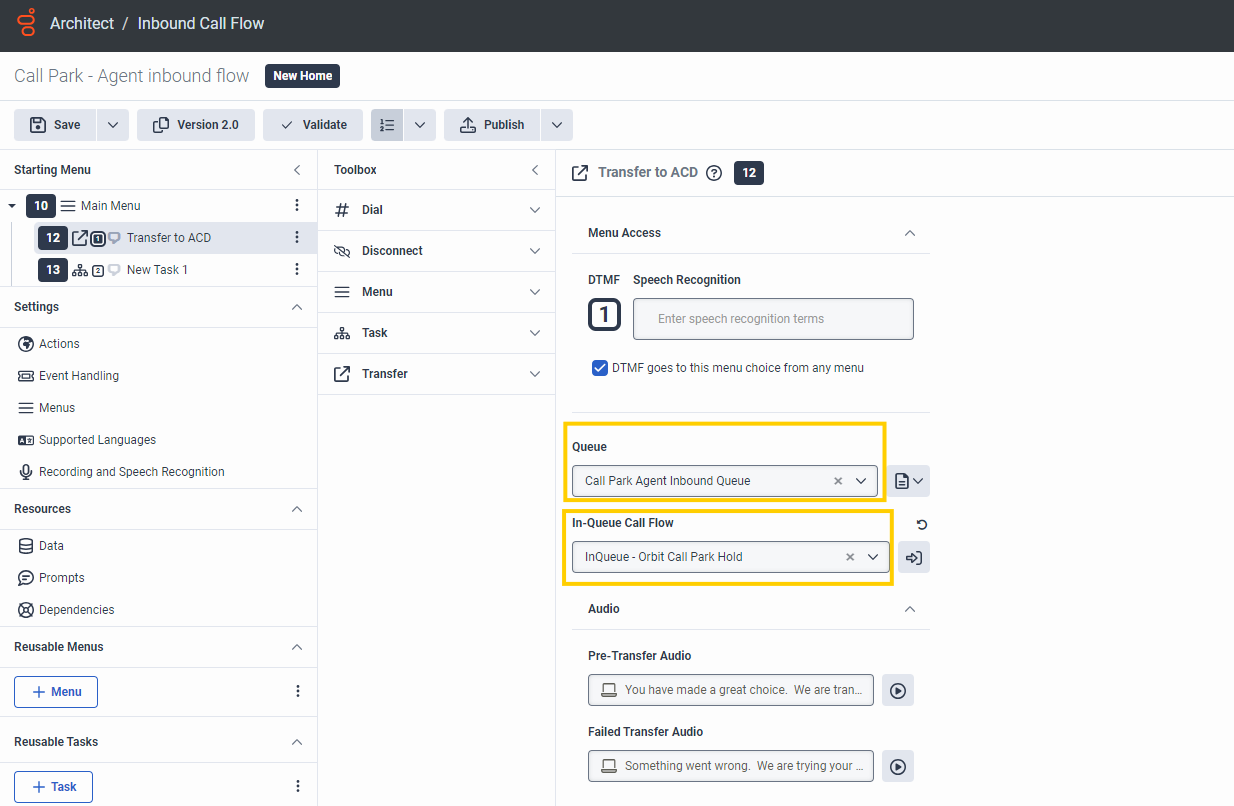Collapse the Main Menu tree node

(12, 205)
